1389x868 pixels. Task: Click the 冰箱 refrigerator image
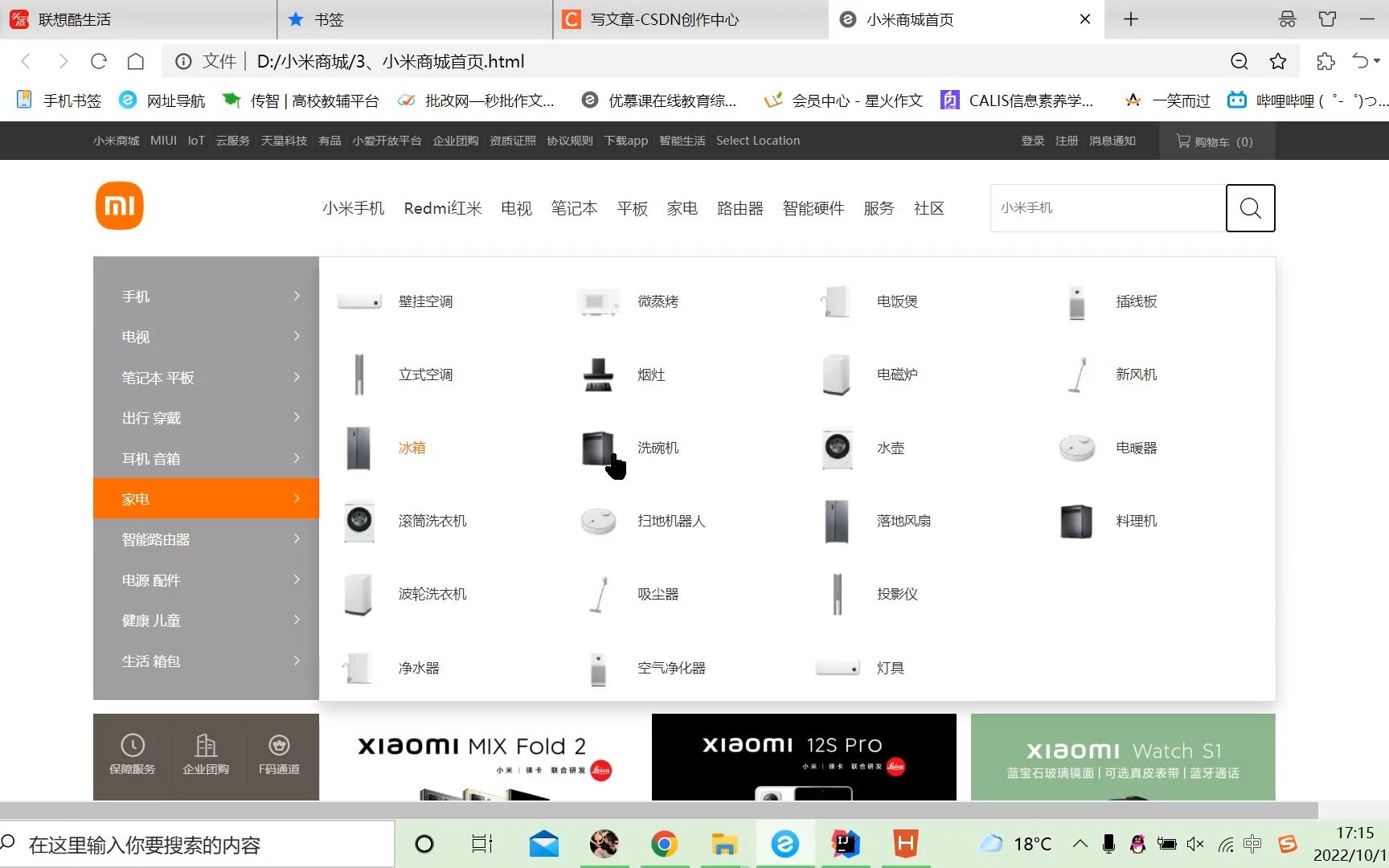pos(359,448)
